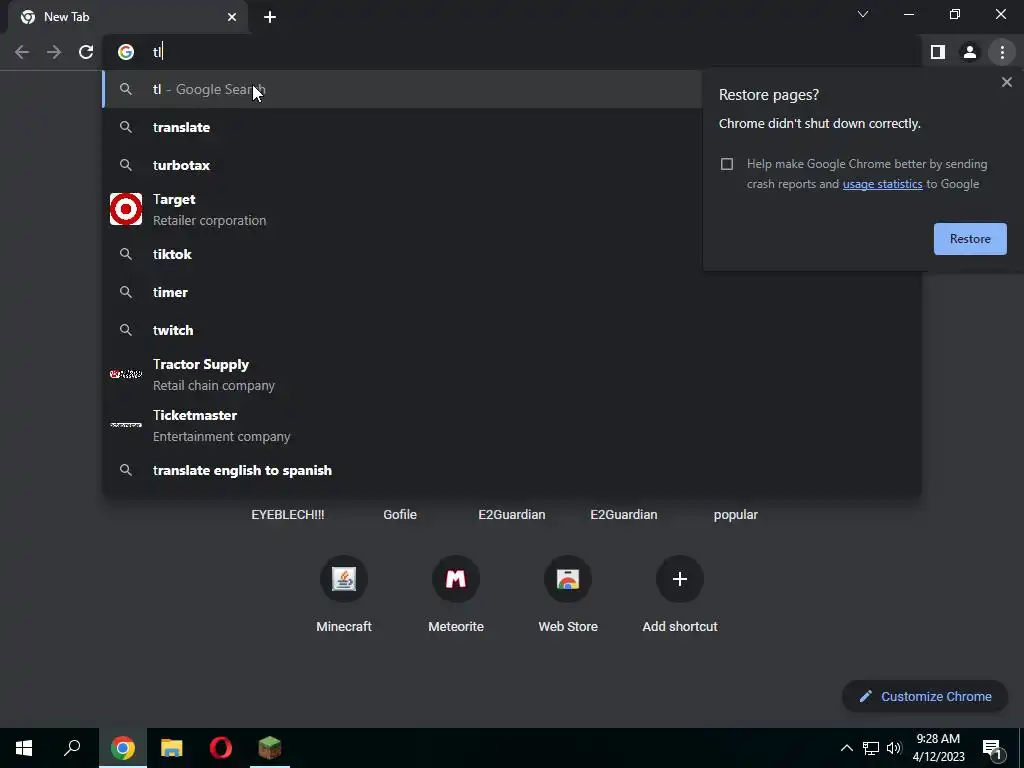Open the clock showing 9:28 AM
Image resolution: width=1024 pixels, height=768 pixels.
(938, 748)
